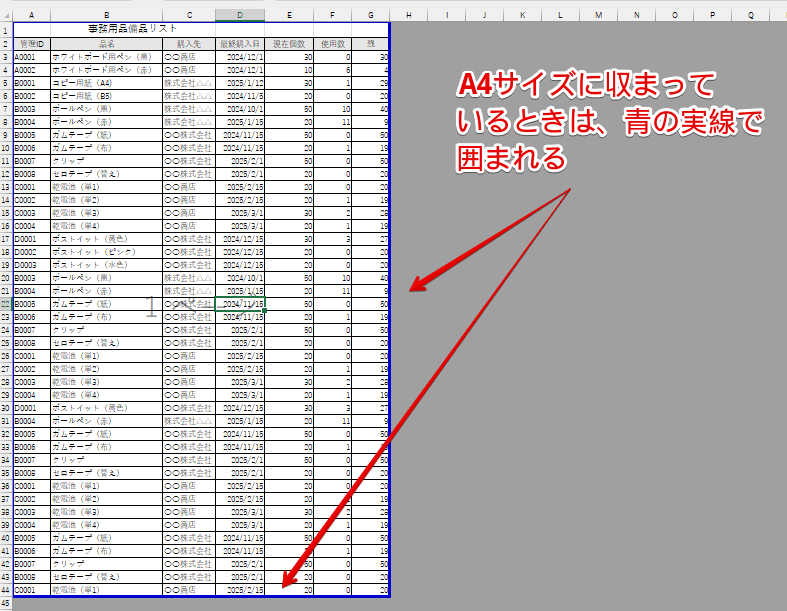This screenshot has height=611, width=787.
Task: Select row 1 header number
Action: coord(6,31)
